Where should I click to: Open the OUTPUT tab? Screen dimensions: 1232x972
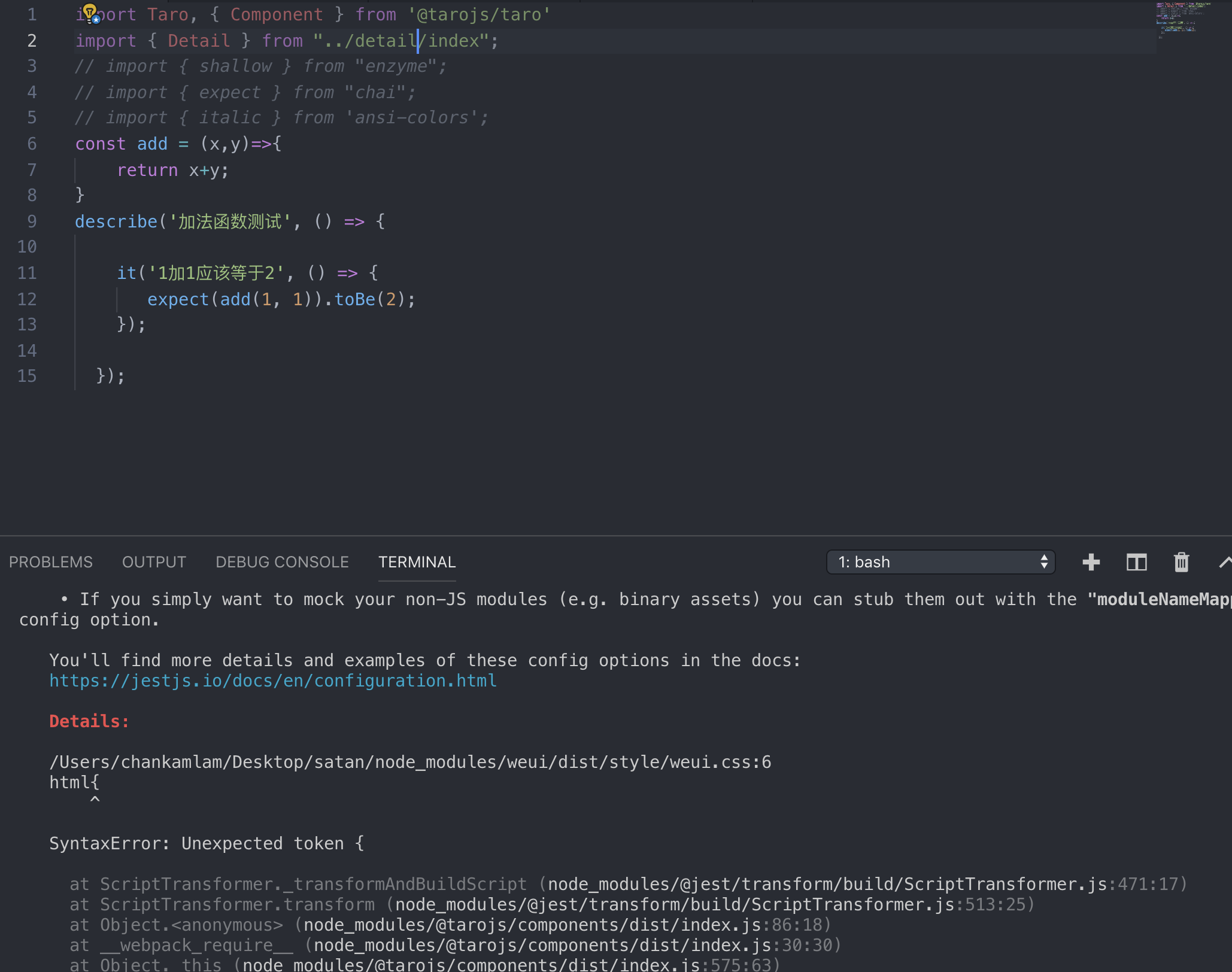coord(154,562)
